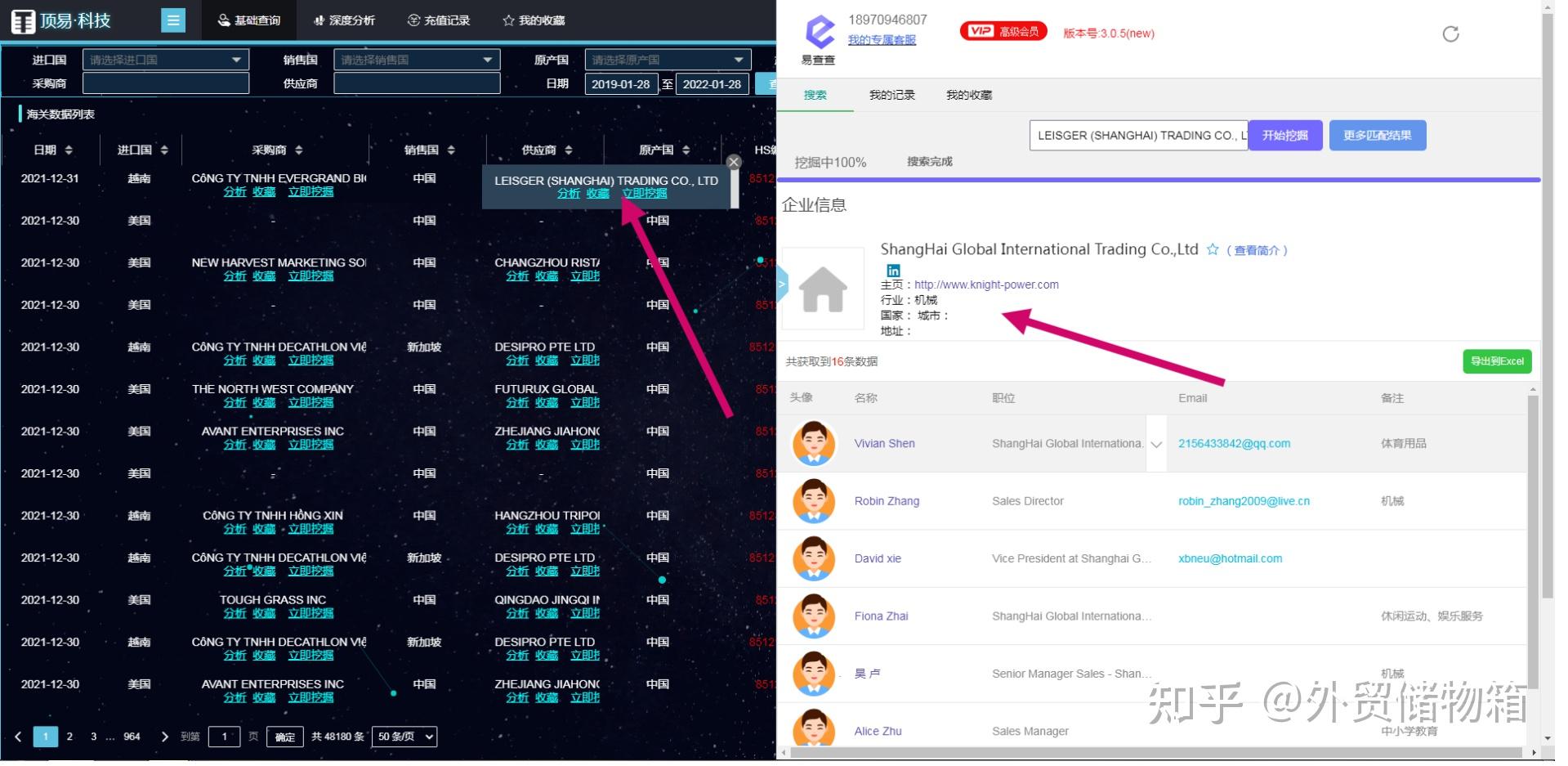This screenshot has width=1568, height=766.
Task: Click the contacts list vertical scrollbar
Action: [x=1533, y=541]
